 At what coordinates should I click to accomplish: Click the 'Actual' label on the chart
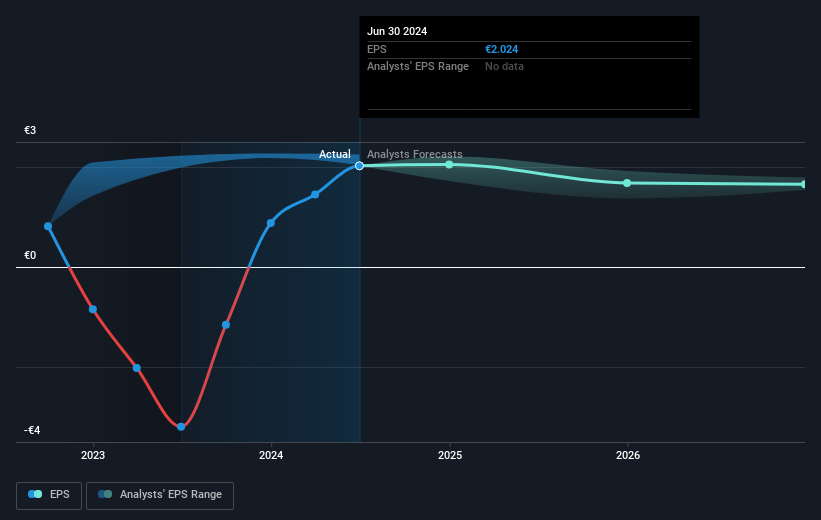point(335,154)
